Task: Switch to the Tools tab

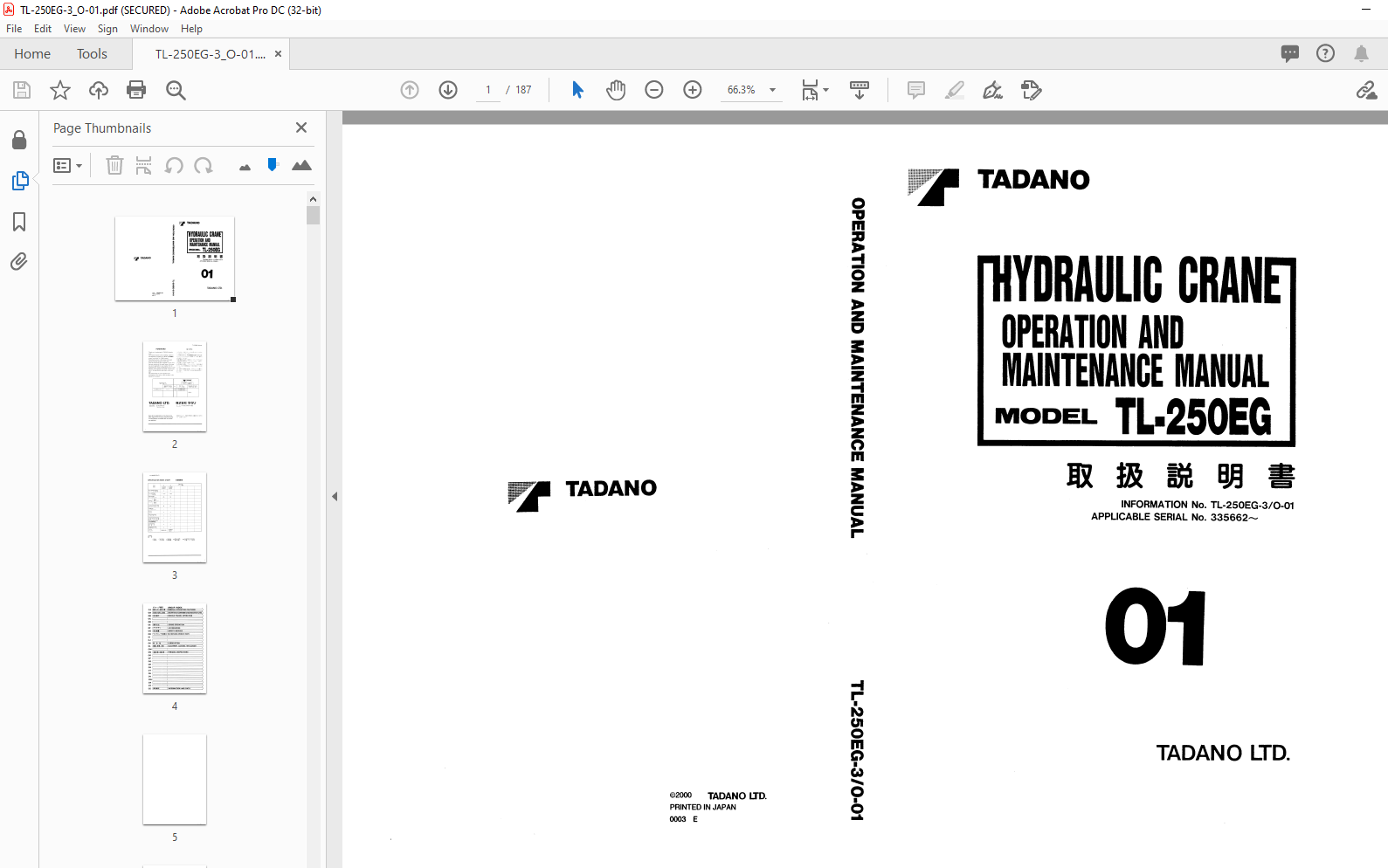Action: pyautogui.click(x=92, y=53)
